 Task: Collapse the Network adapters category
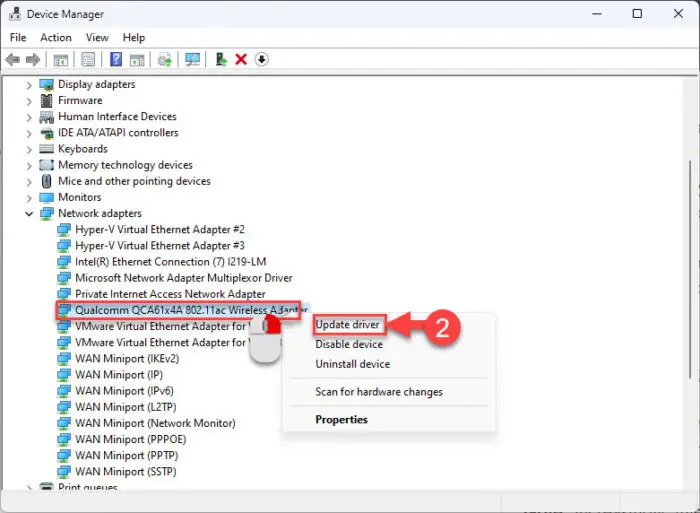point(29,214)
